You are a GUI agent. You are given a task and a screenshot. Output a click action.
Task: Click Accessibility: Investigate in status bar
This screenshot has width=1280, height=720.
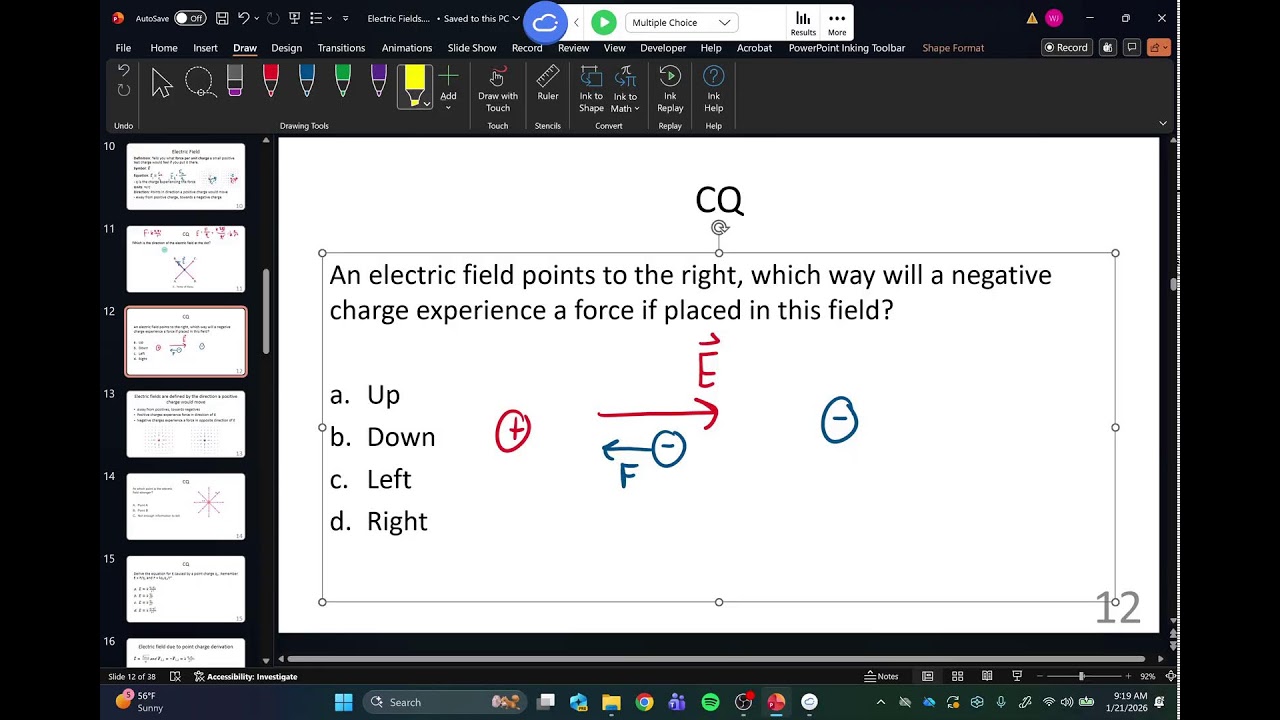(245, 676)
